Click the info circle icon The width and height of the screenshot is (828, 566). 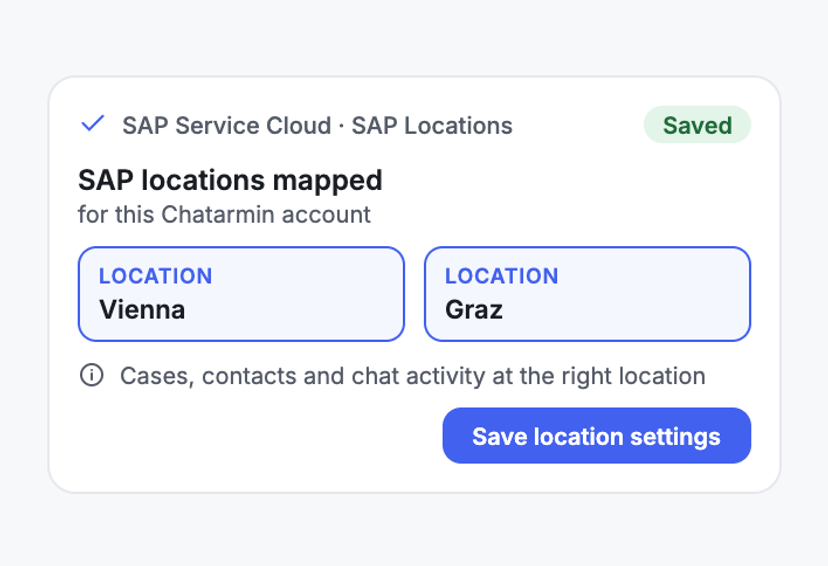(91, 375)
